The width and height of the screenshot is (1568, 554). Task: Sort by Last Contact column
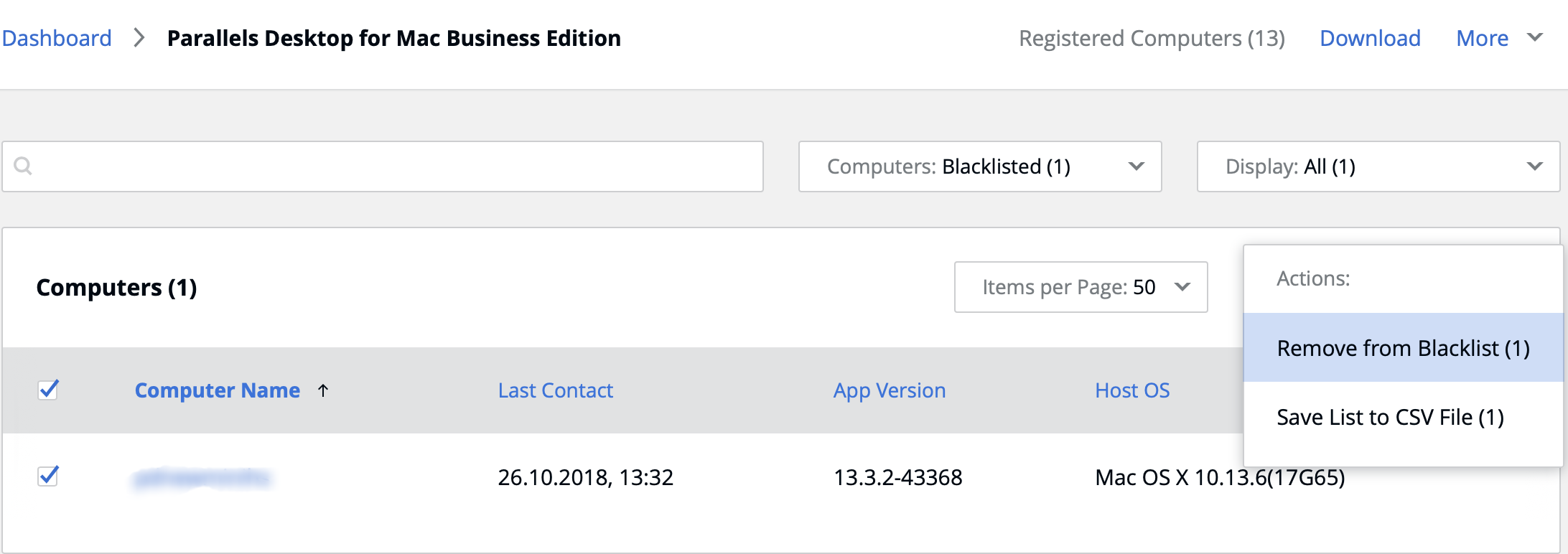555,390
